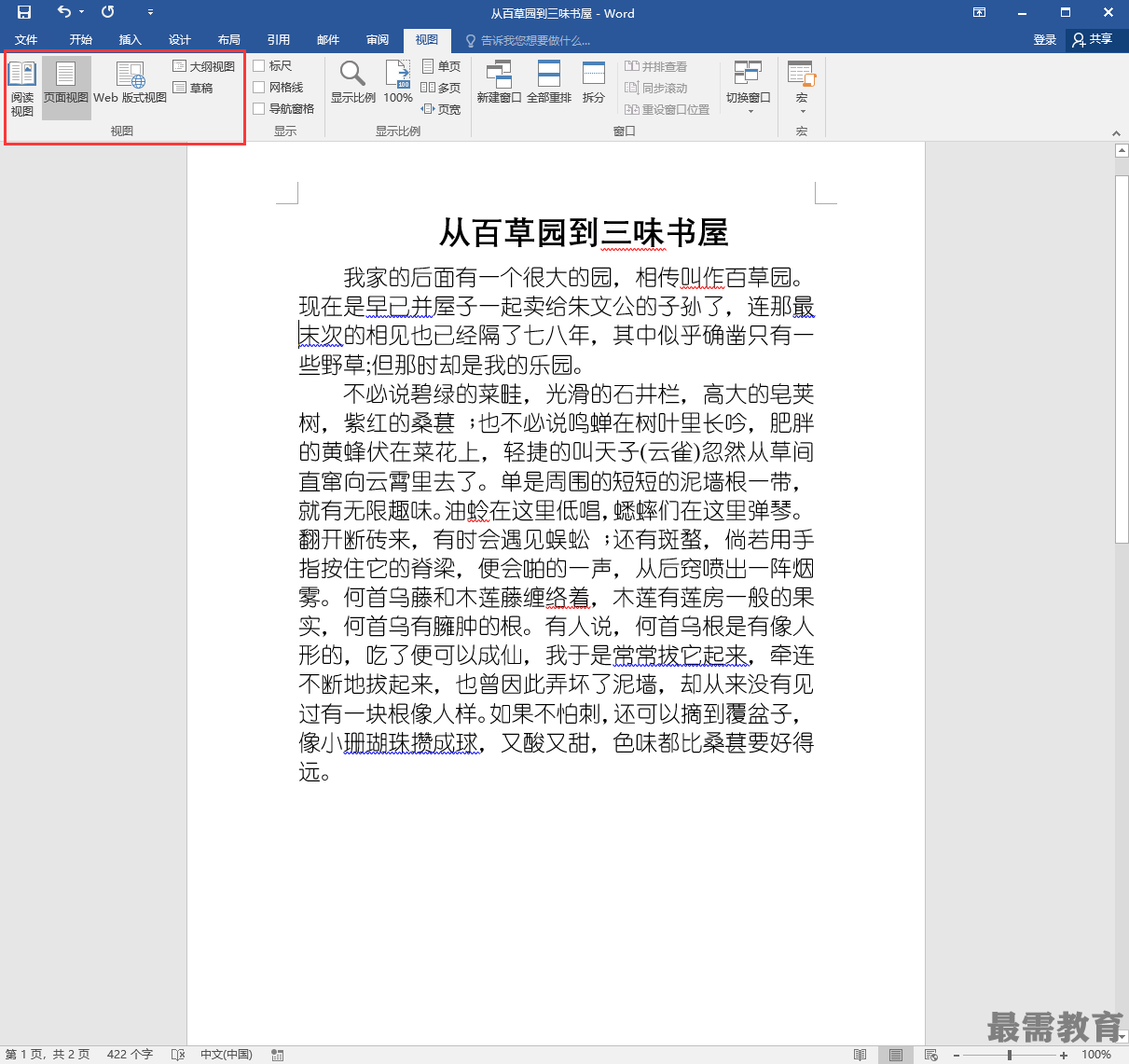Image resolution: width=1129 pixels, height=1064 pixels.
Task: Switch to the 插入 tab
Action: pos(131,39)
